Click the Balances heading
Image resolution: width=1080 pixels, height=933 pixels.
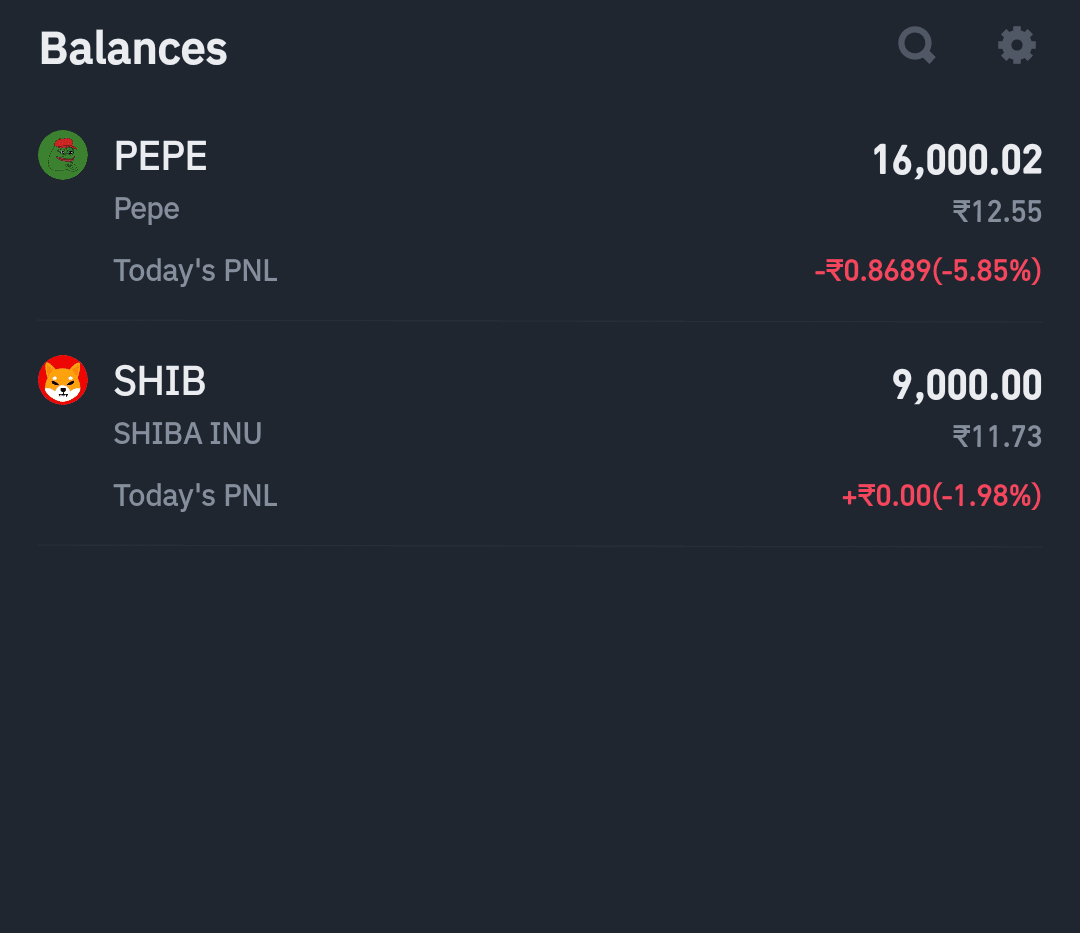pos(133,48)
